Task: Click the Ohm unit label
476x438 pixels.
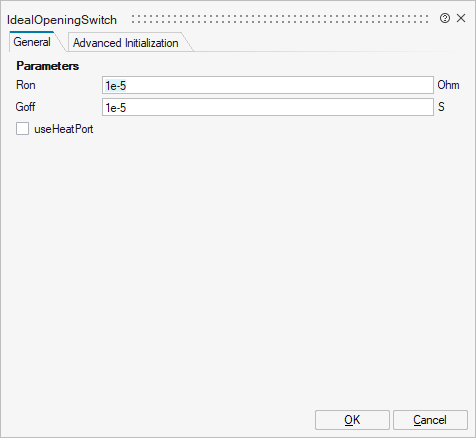Action: 448,85
